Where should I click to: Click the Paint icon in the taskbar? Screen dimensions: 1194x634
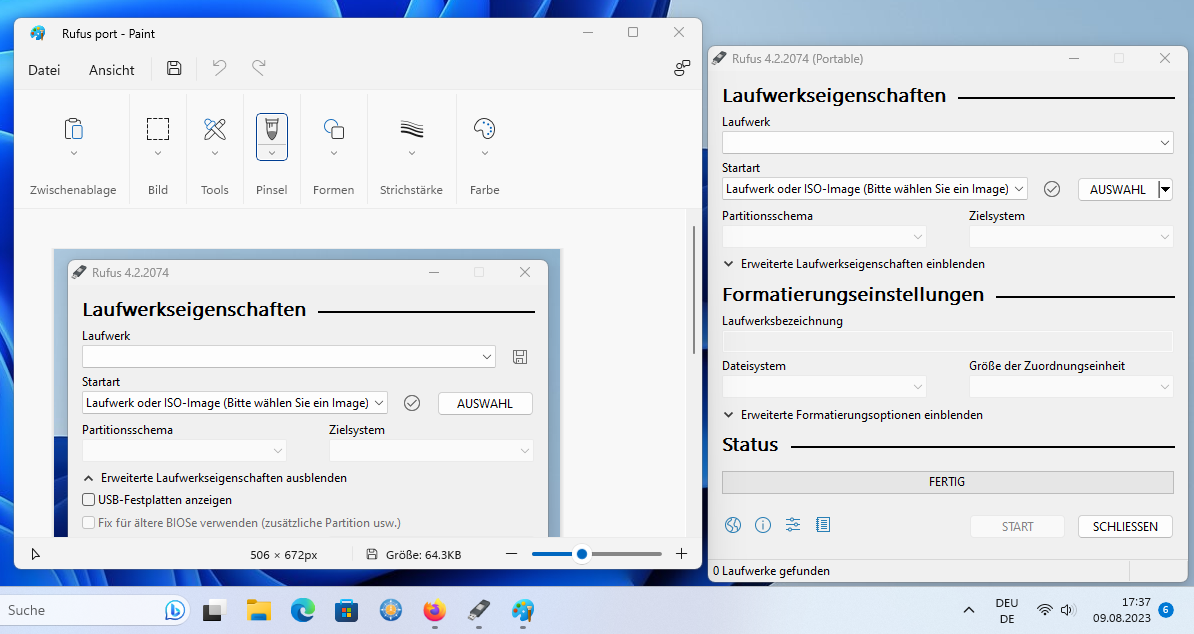[522, 610]
